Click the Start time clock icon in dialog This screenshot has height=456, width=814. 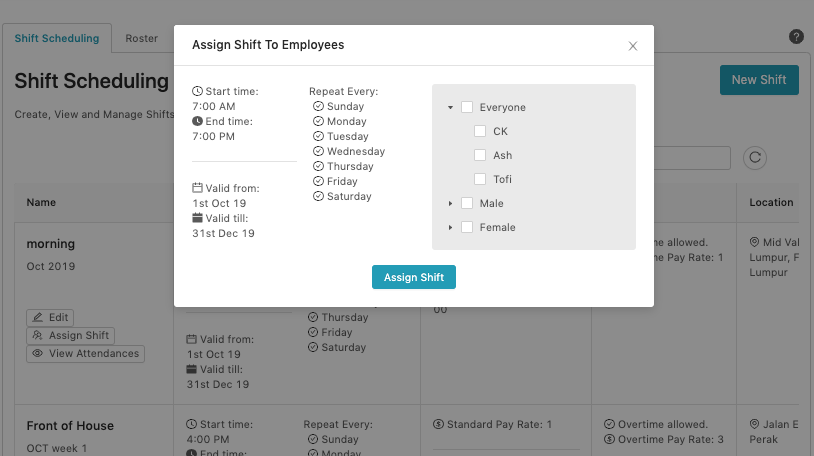coord(197,91)
